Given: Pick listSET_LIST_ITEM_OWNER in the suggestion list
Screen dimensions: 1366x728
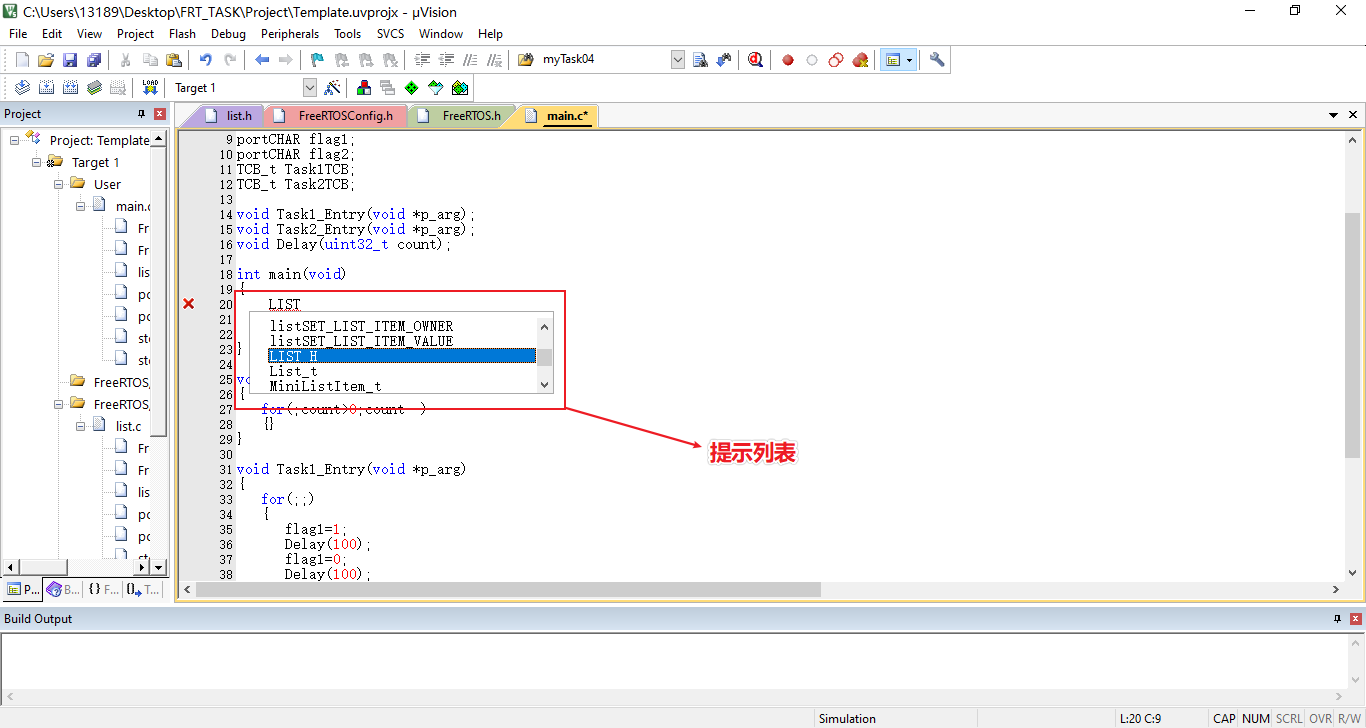Looking at the screenshot, I should [402, 326].
